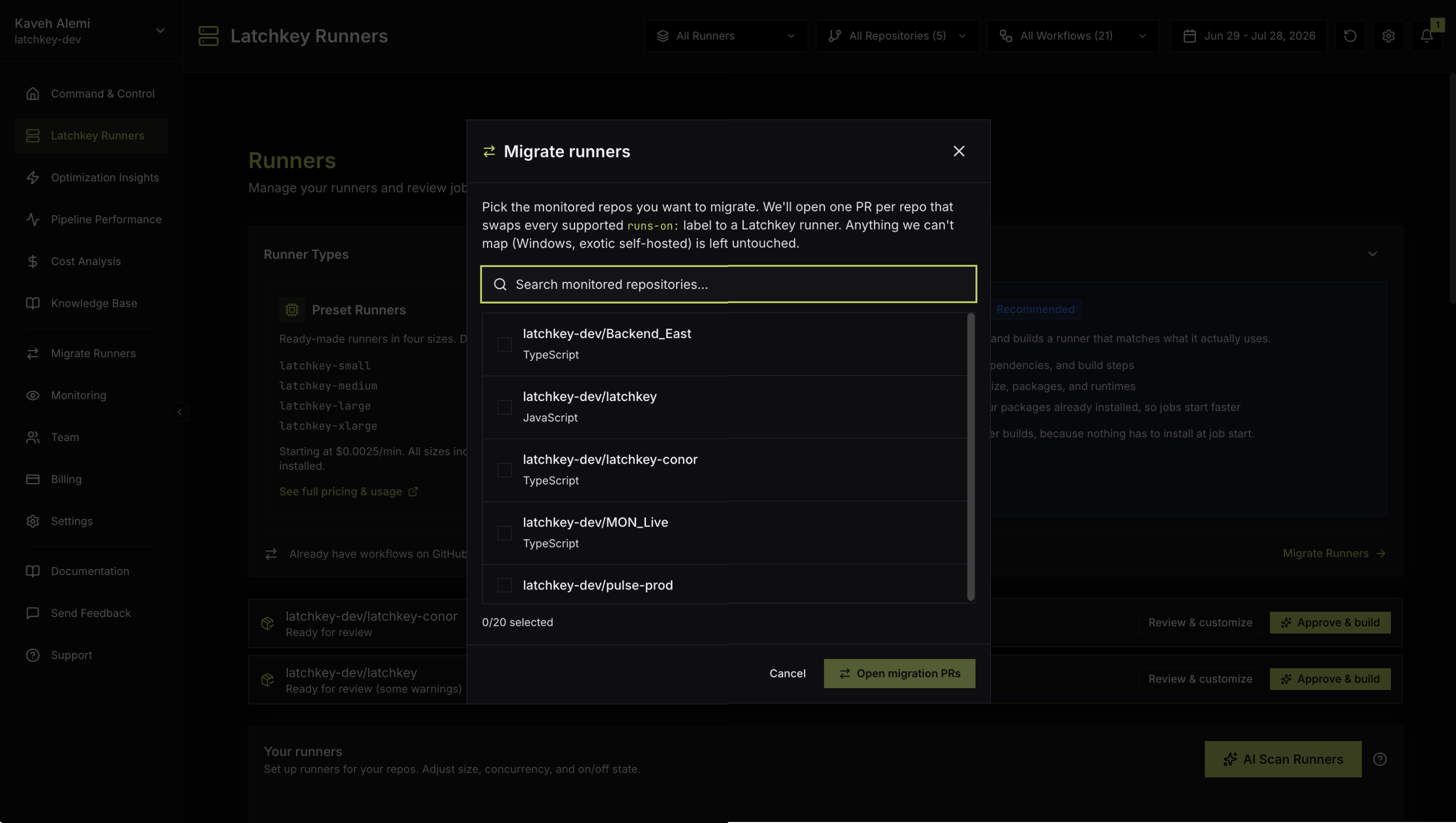Click the latchkey-small runner label
1456x823 pixels.
[x=325, y=365]
